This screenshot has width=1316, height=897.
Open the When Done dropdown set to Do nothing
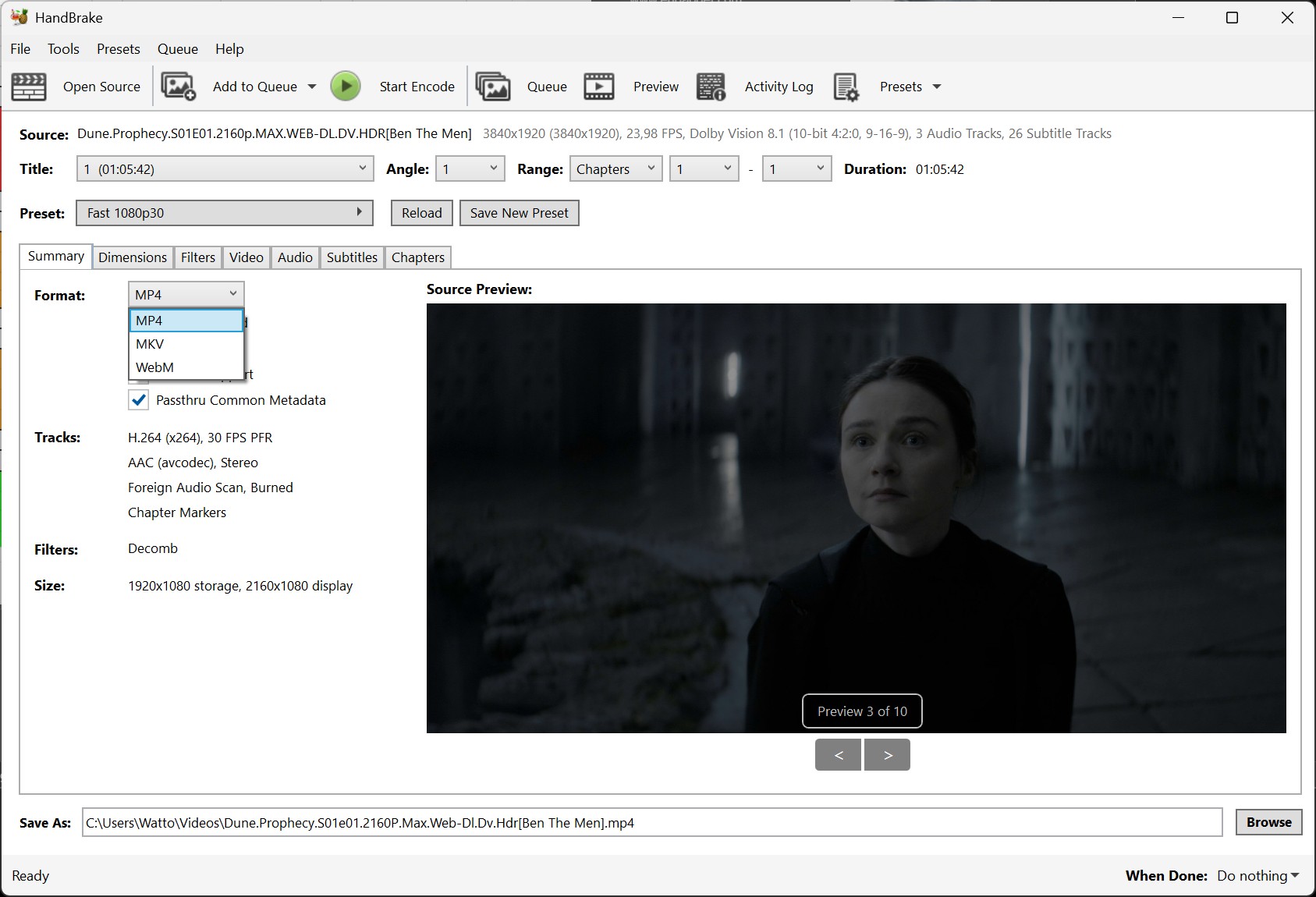[1257, 876]
